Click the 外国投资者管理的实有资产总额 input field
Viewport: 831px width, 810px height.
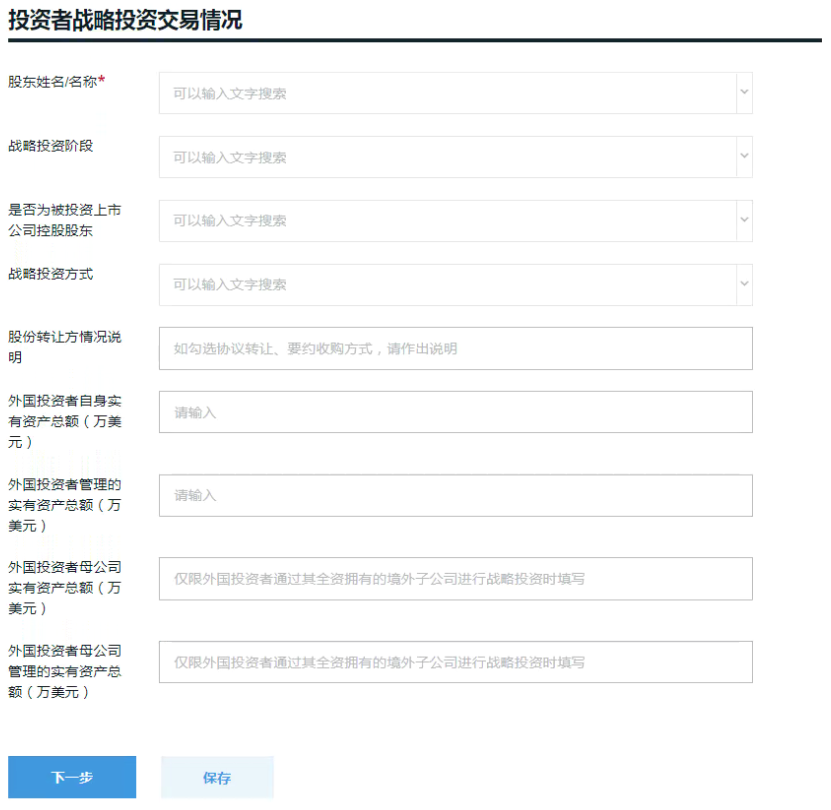pos(456,495)
